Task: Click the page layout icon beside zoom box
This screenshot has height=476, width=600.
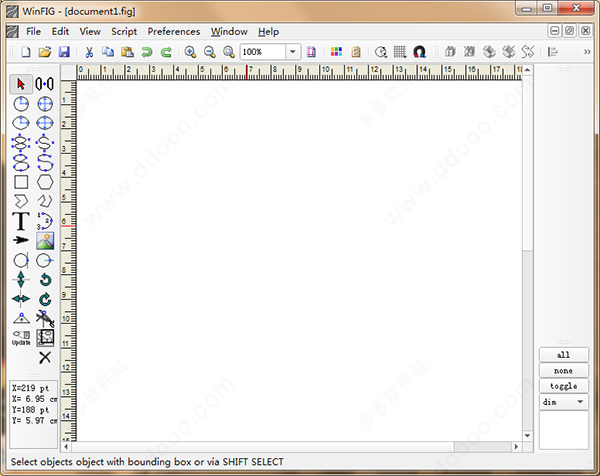Action: (311, 52)
